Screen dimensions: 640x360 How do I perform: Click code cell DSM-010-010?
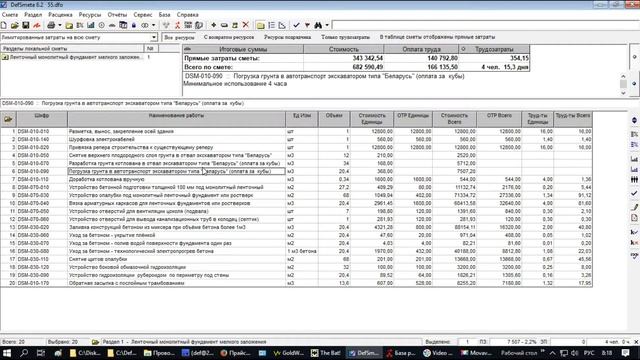tap(42, 131)
